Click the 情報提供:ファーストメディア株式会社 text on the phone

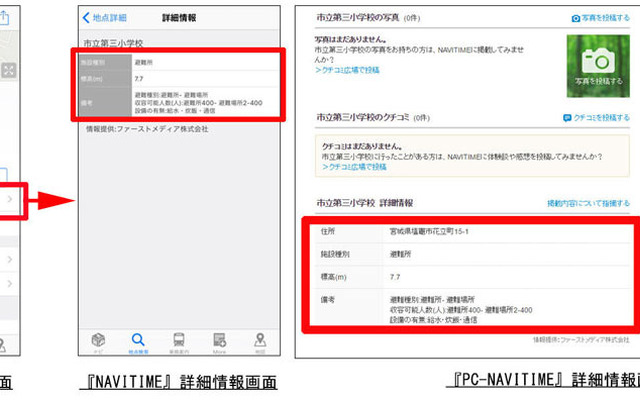click(147, 129)
